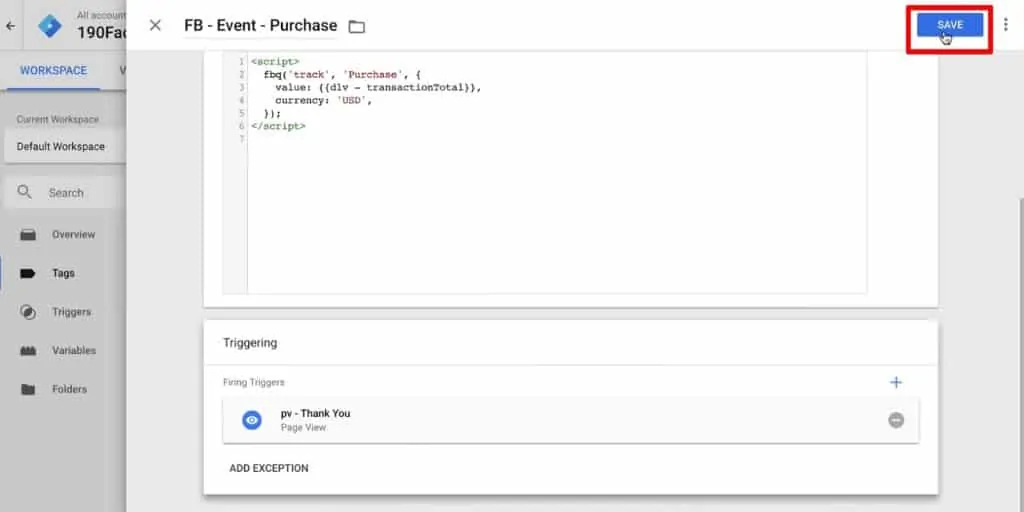Click the Current Workspace label
Viewport: 1024px width, 512px height.
pyautogui.click(x=57, y=120)
